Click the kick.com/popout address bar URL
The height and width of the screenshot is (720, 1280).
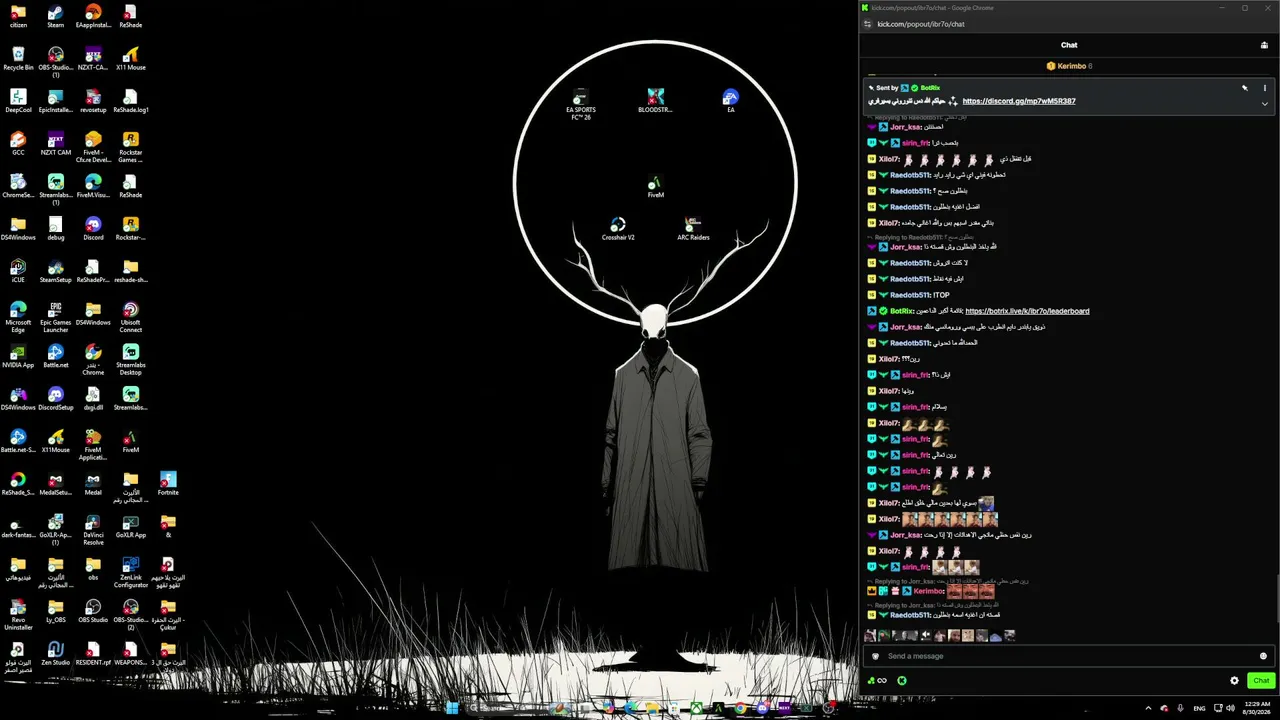click(x=921, y=24)
